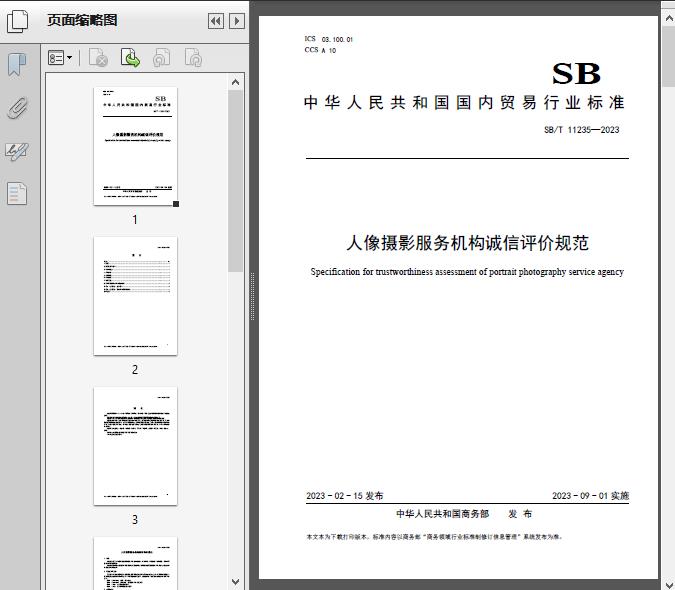Image resolution: width=675 pixels, height=590 pixels.
Task: Click the 2023-09-01 实施 date
Action: click(591, 496)
